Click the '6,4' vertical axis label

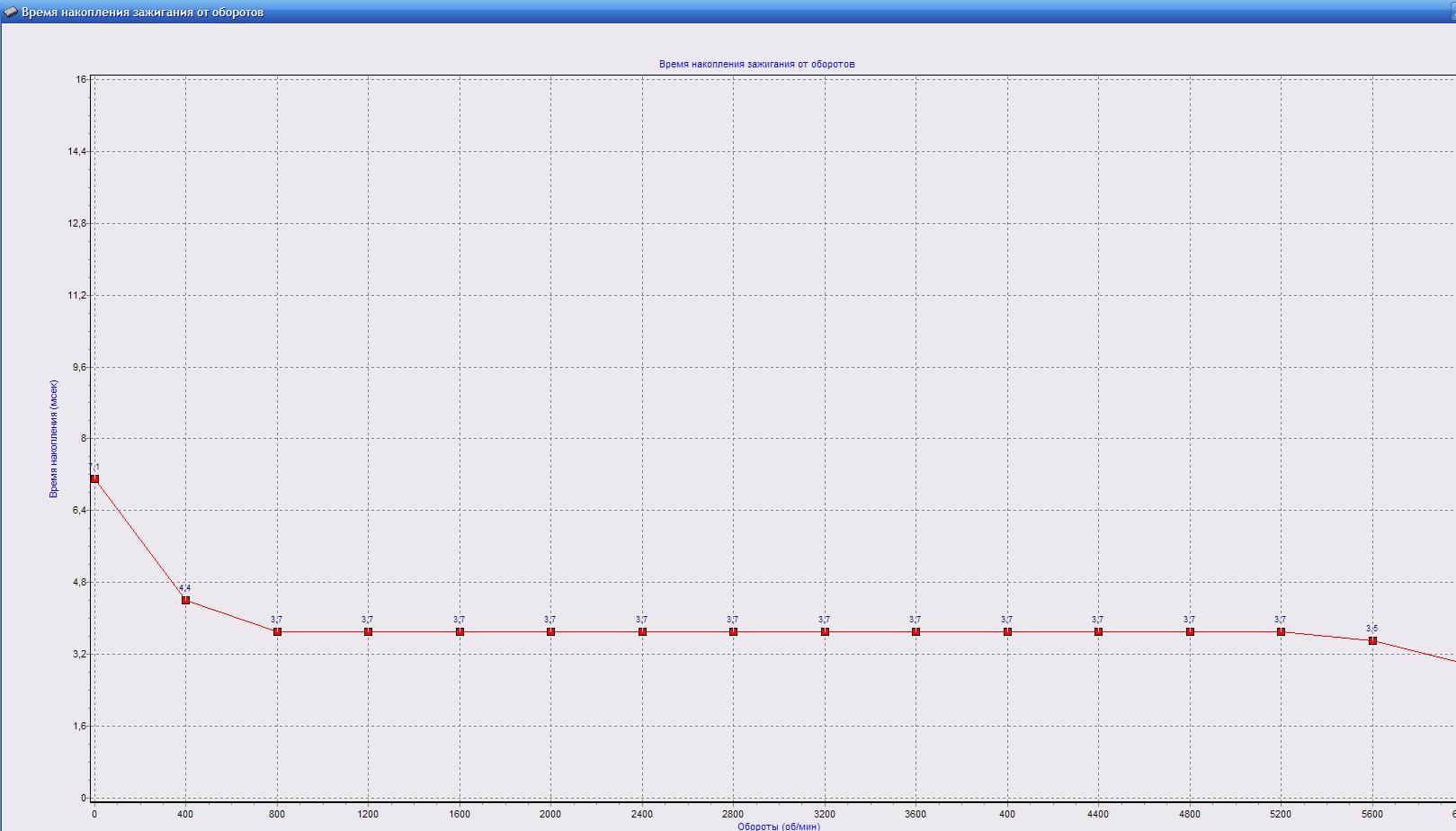[79, 511]
